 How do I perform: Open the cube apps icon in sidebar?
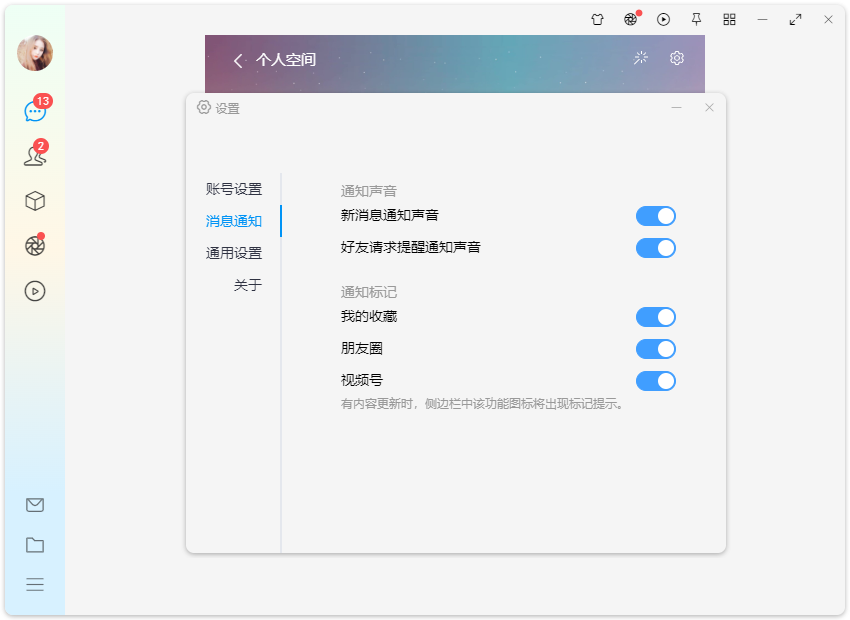[35, 201]
